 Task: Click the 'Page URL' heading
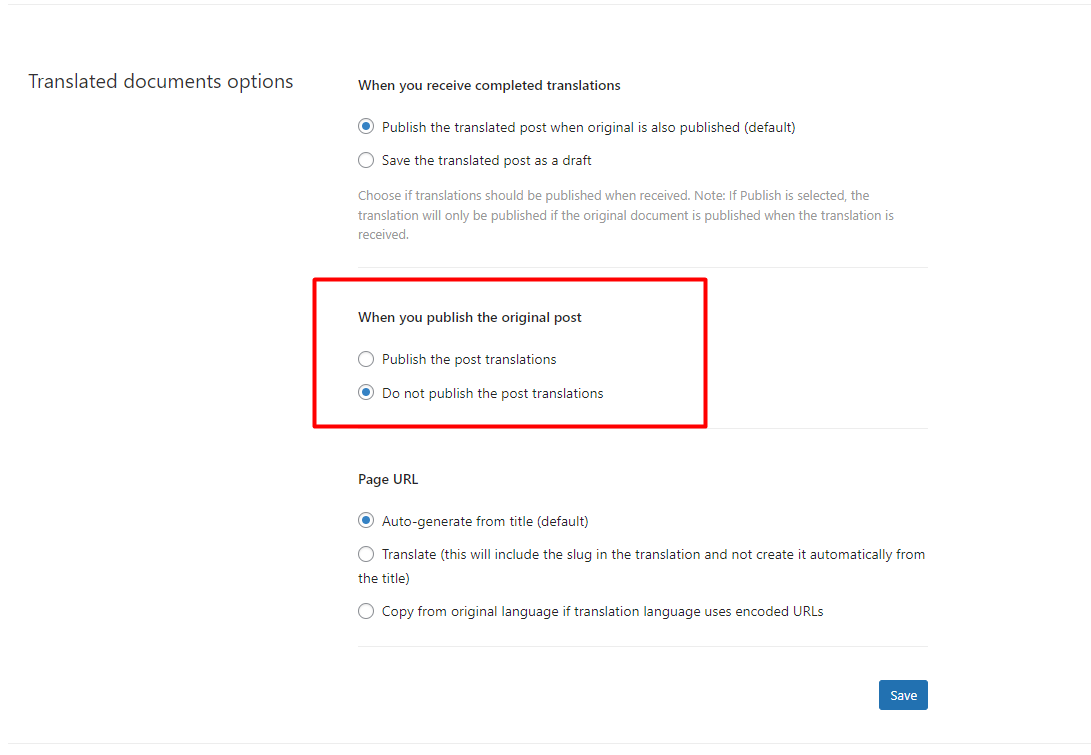coord(388,479)
